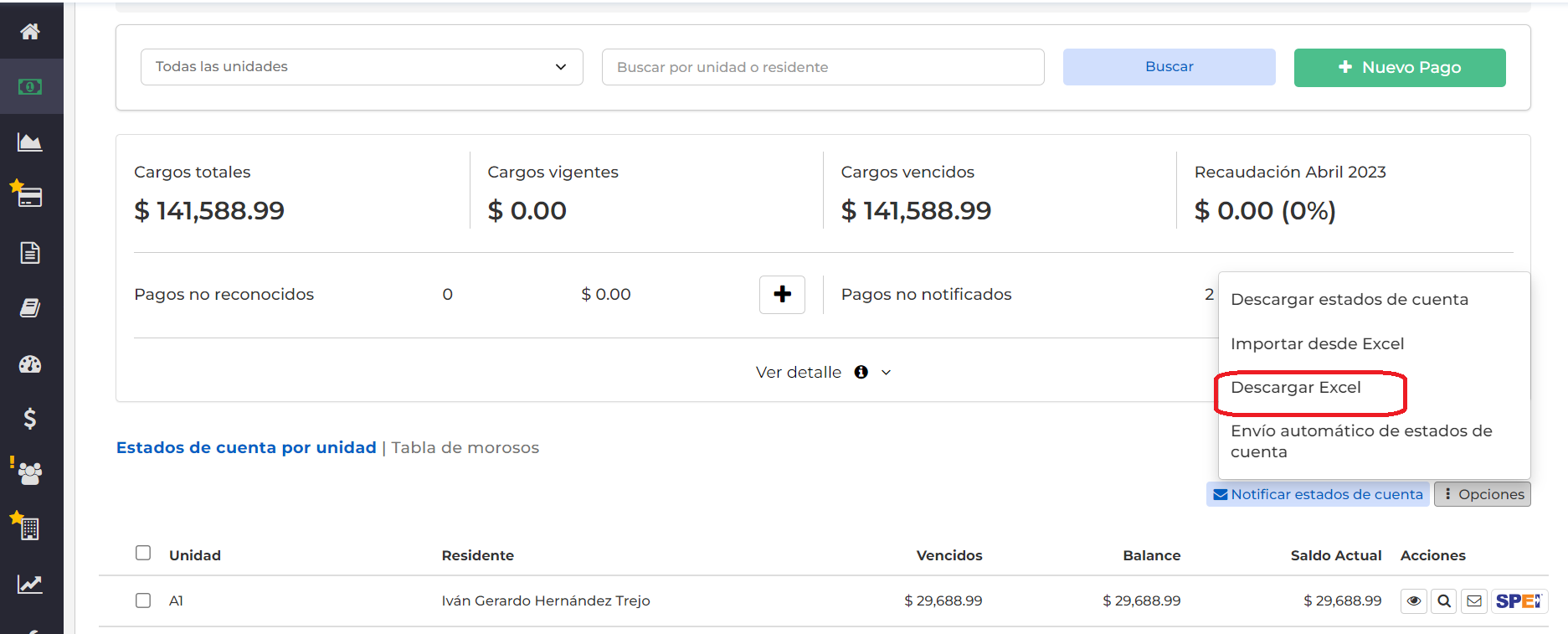The width and height of the screenshot is (1568, 634).
Task: Send the envelope email action for A1
Action: (1474, 601)
